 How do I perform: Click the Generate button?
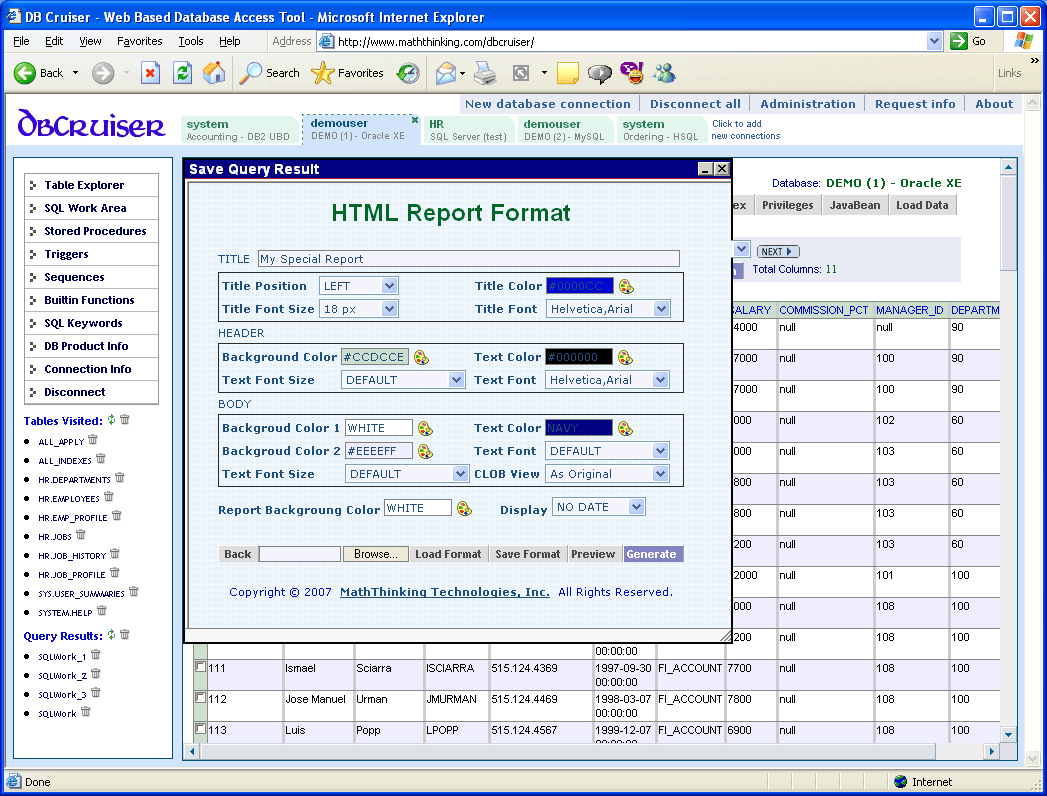[653, 554]
